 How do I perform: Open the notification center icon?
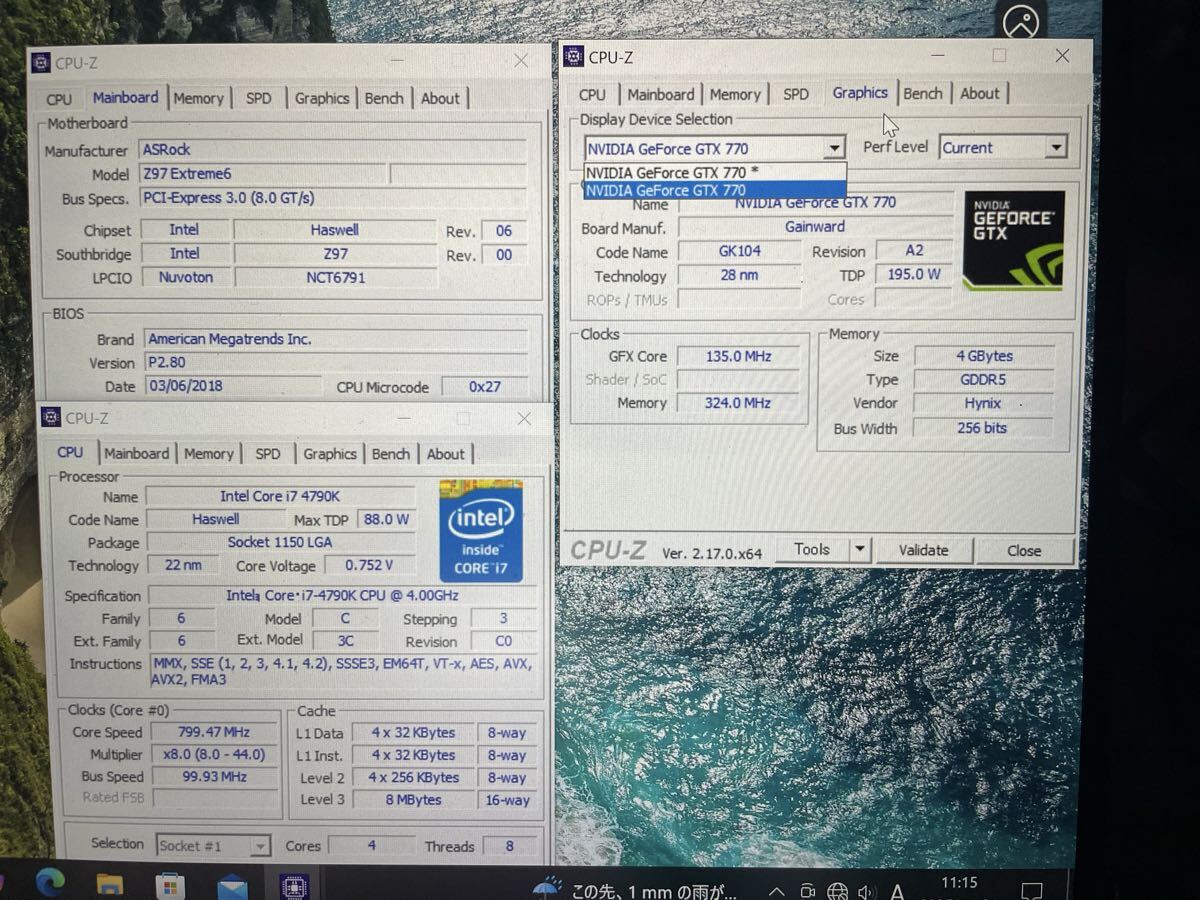[1032, 891]
